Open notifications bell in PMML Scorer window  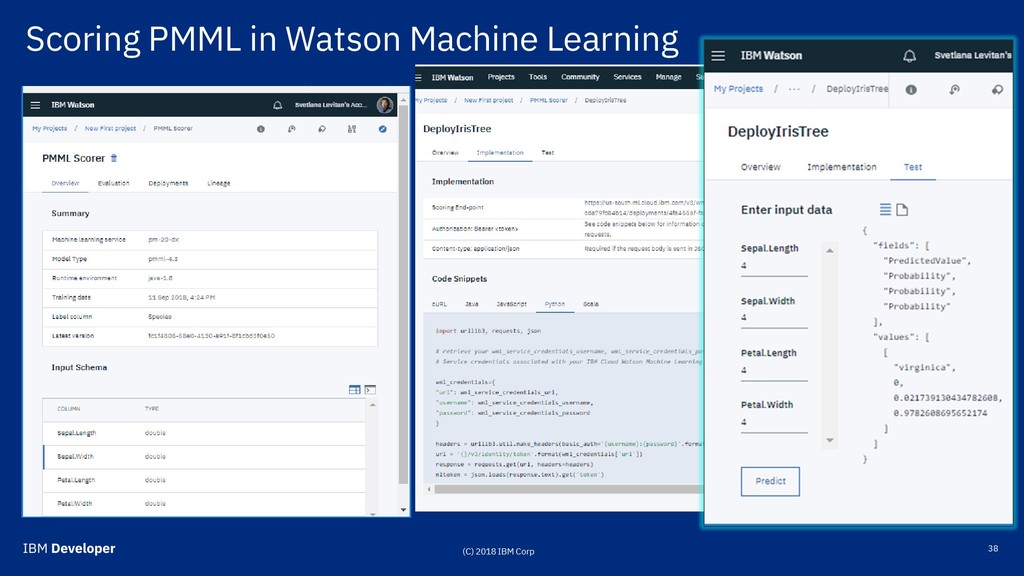coord(278,105)
